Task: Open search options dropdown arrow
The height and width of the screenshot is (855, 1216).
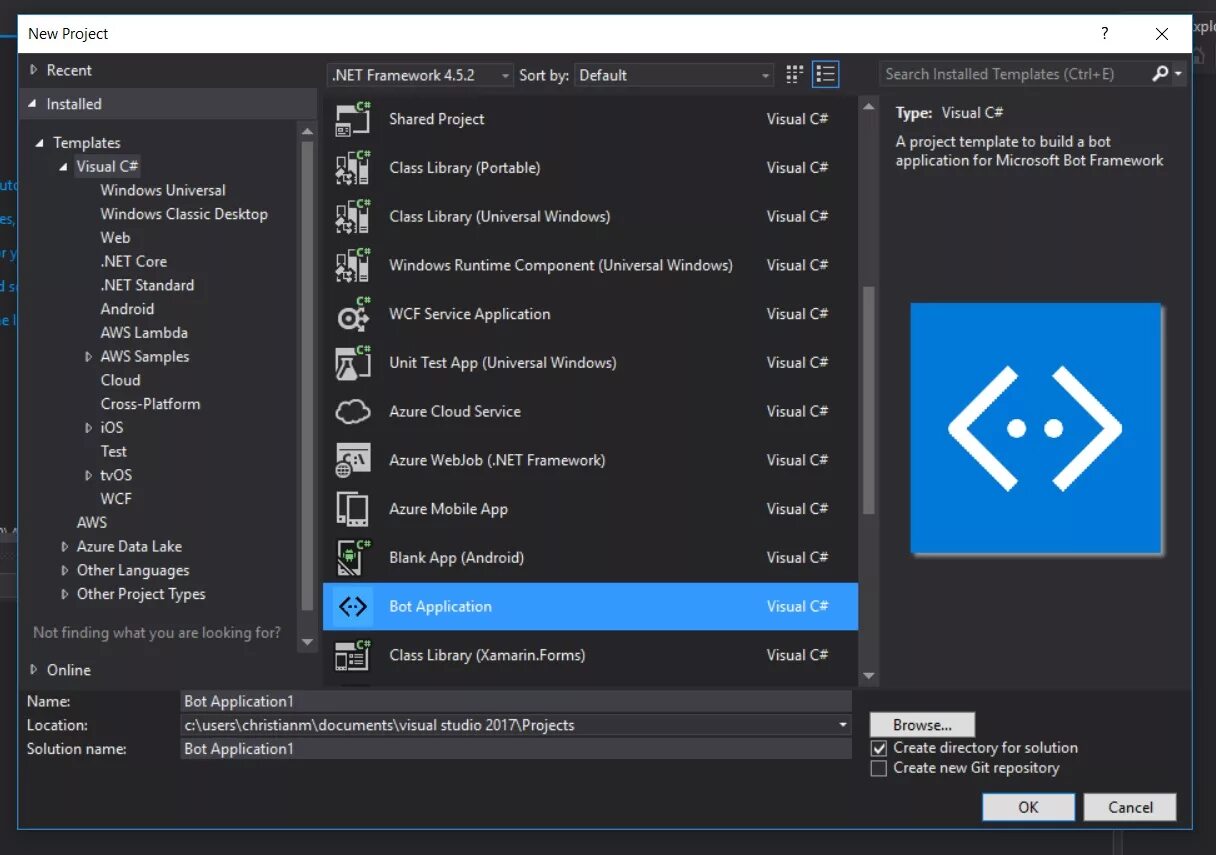Action: tap(1179, 74)
